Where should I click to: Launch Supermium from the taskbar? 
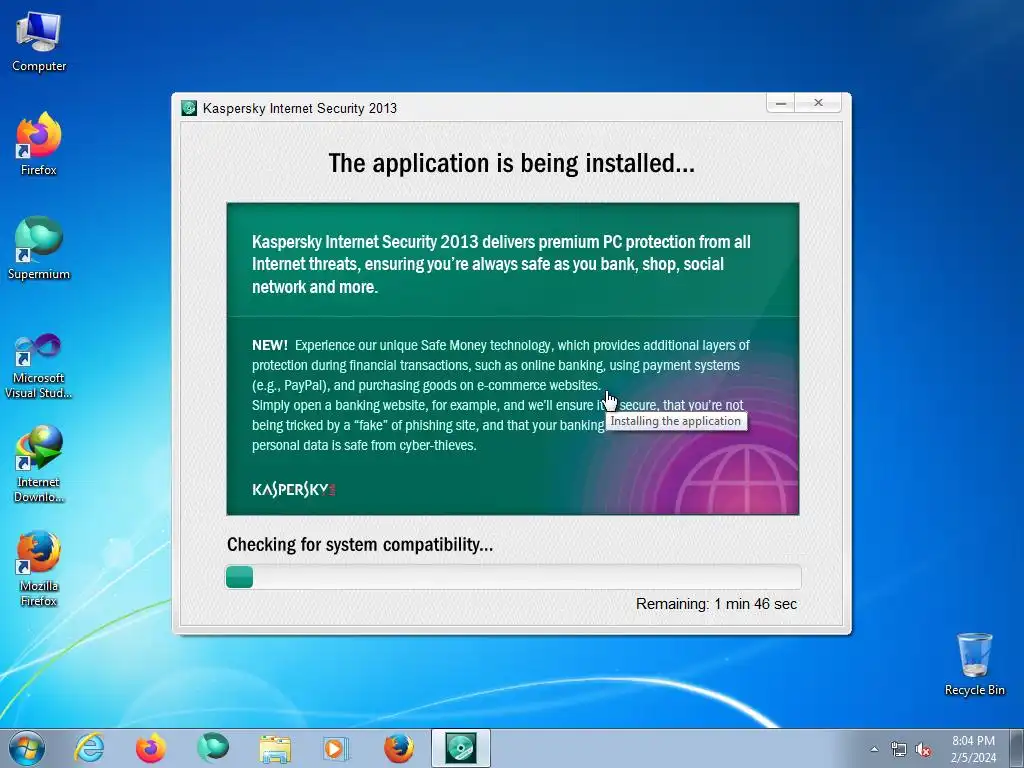click(x=213, y=748)
